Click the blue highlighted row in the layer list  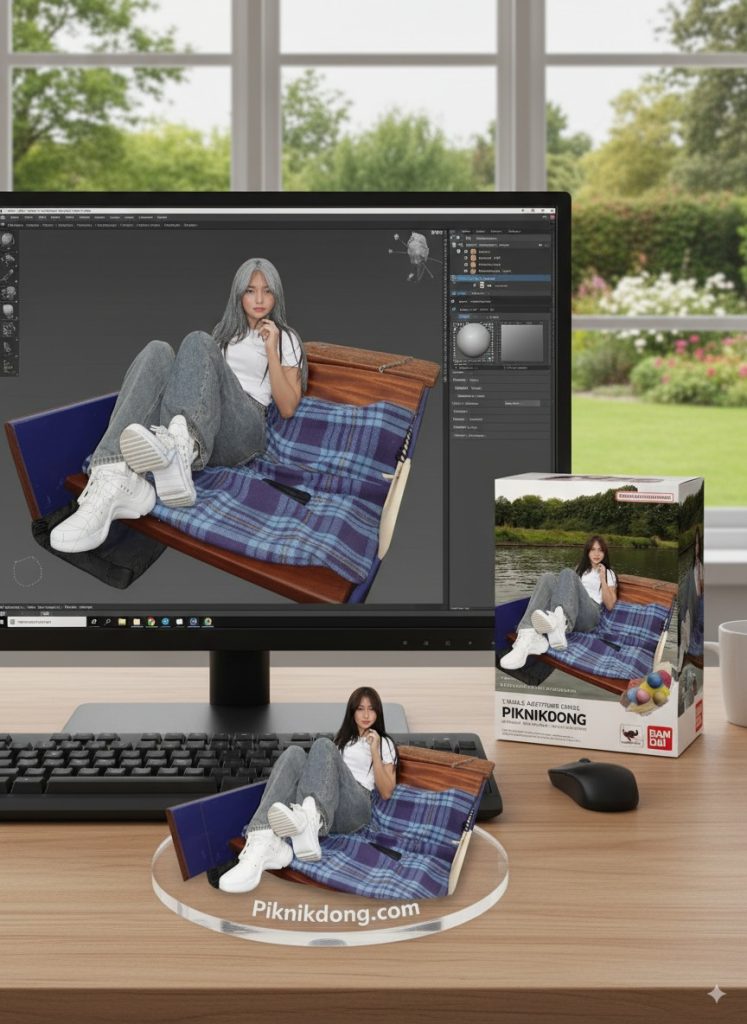(x=501, y=278)
